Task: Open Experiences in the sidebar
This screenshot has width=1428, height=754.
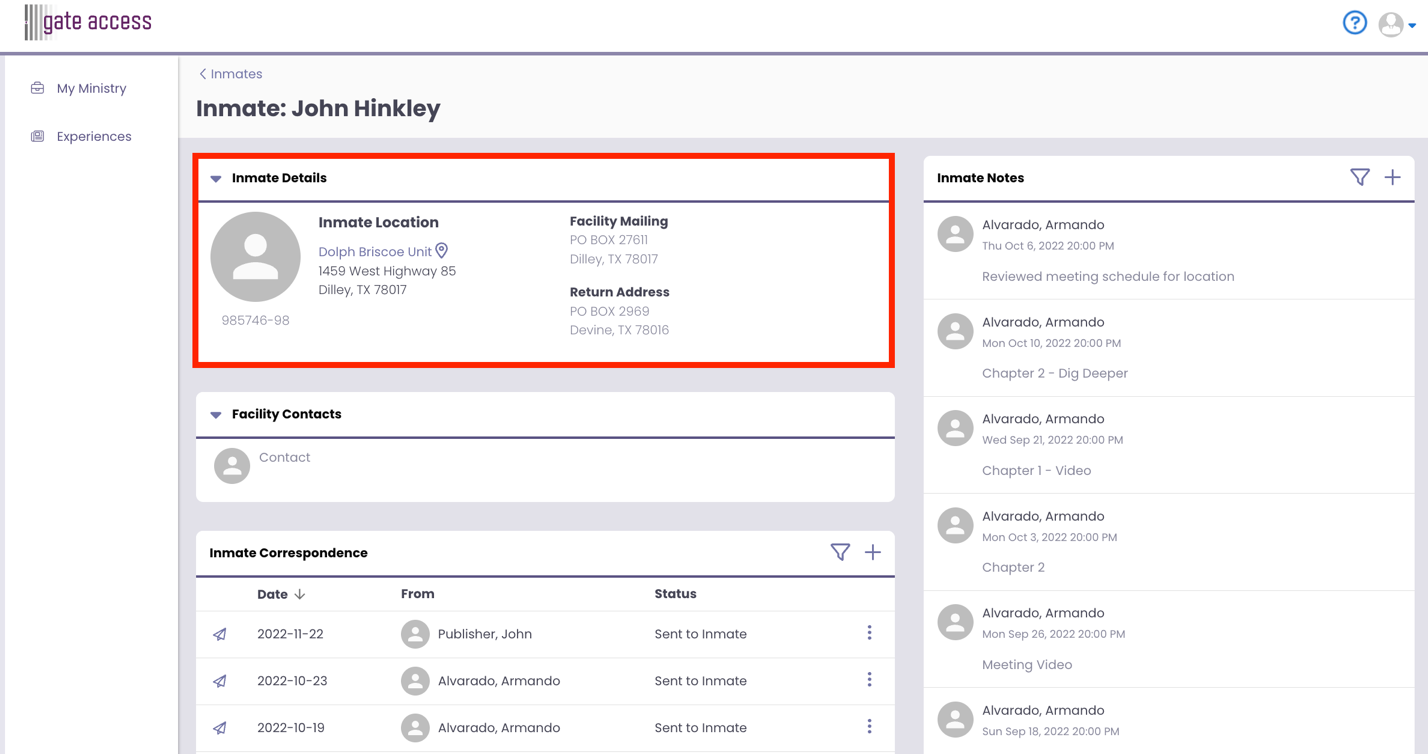Action: pyautogui.click(x=94, y=136)
